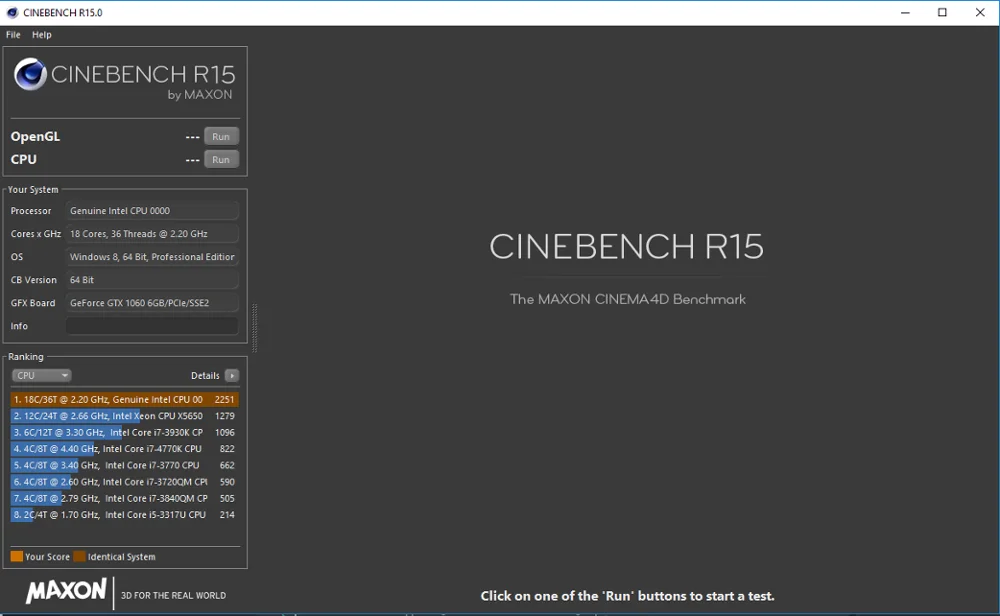Select ranking row Intel Core i7-3720QM

point(124,482)
